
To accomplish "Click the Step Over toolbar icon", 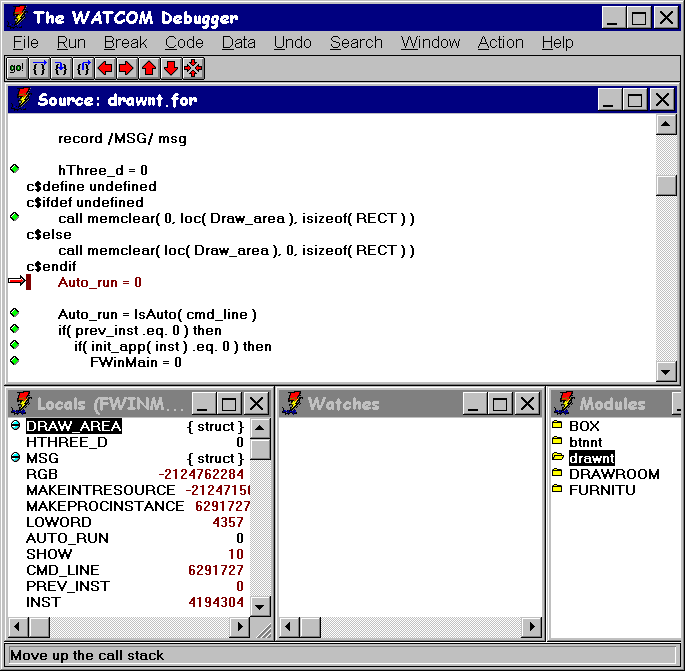I will [x=39, y=68].
